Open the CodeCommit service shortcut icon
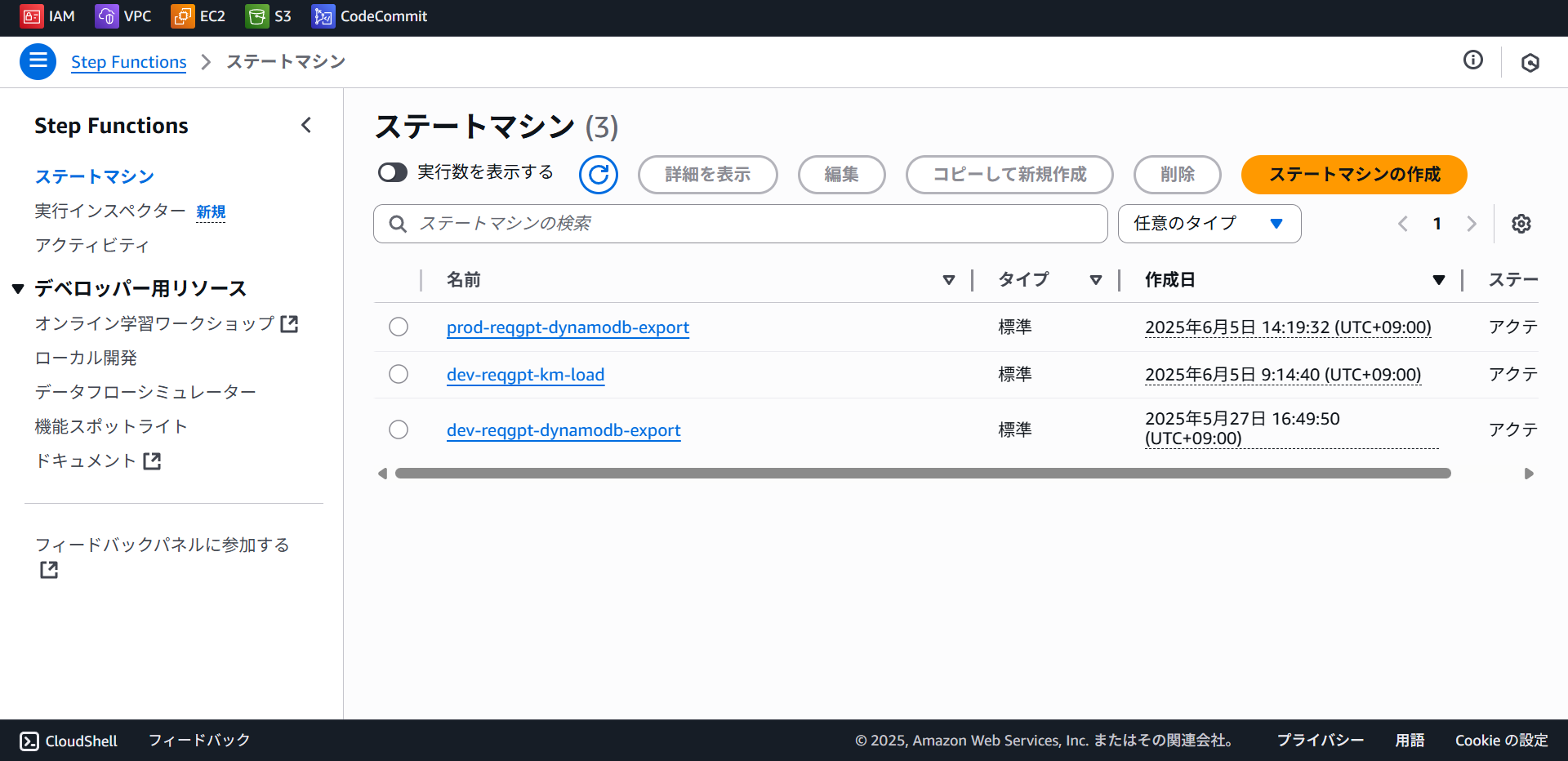Screen dimensions: 1568x761 point(323,16)
